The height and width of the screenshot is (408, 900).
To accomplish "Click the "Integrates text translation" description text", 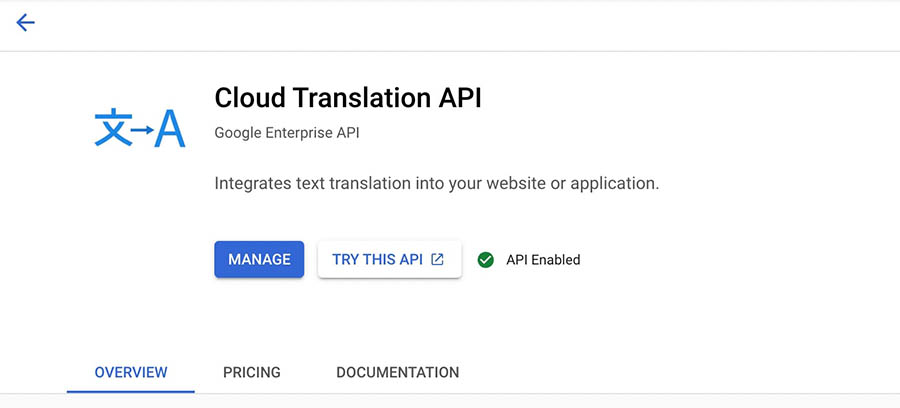I will coord(437,184).
